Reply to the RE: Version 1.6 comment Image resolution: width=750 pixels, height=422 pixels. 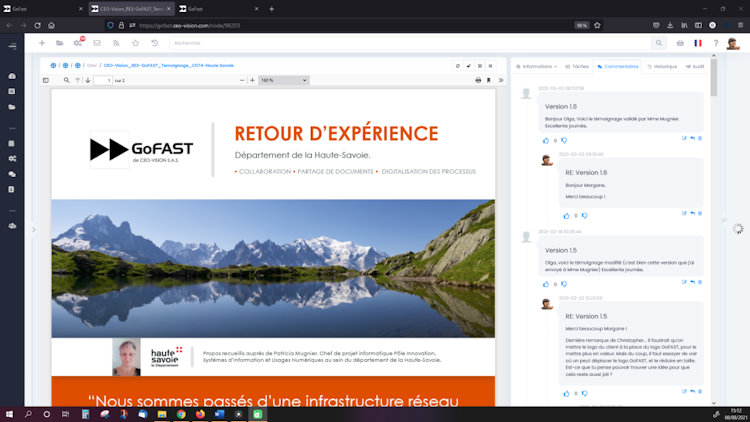click(693, 213)
